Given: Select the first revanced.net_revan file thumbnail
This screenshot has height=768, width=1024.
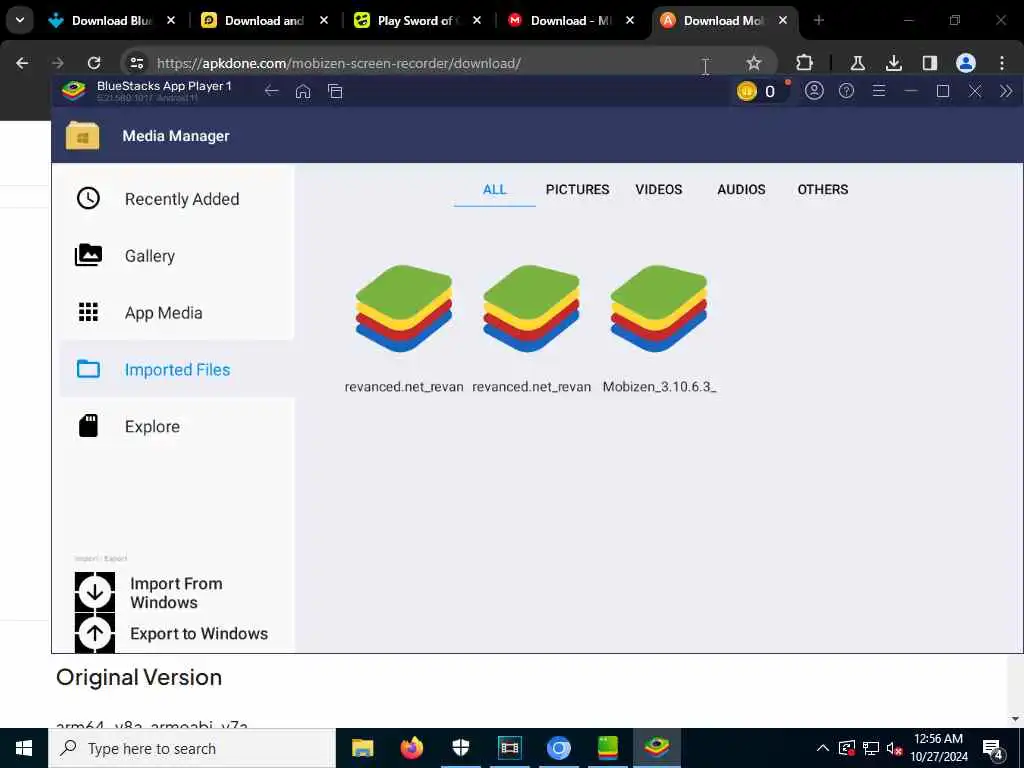Looking at the screenshot, I should click(x=404, y=309).
